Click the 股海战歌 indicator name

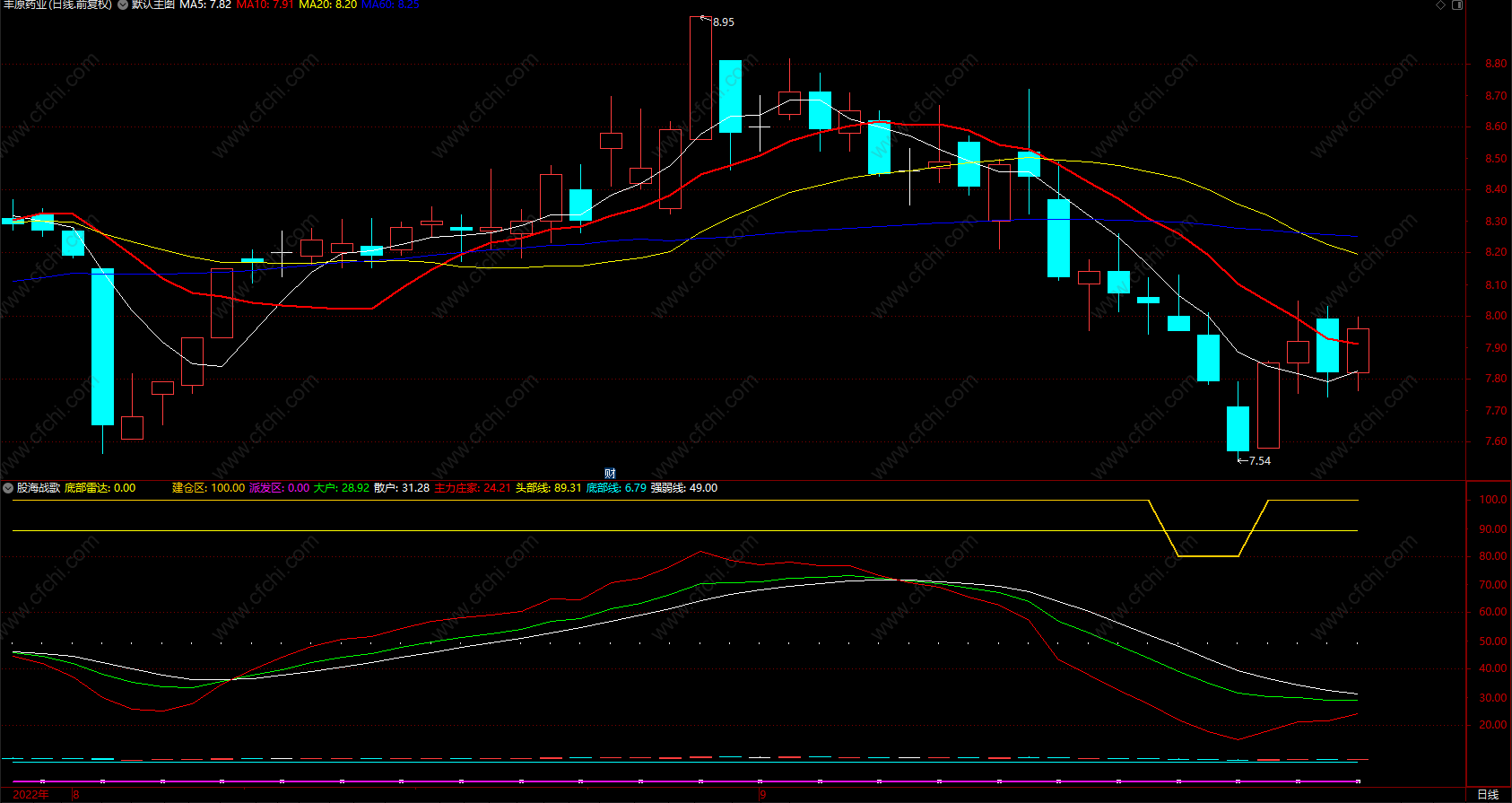coord(39,488)
